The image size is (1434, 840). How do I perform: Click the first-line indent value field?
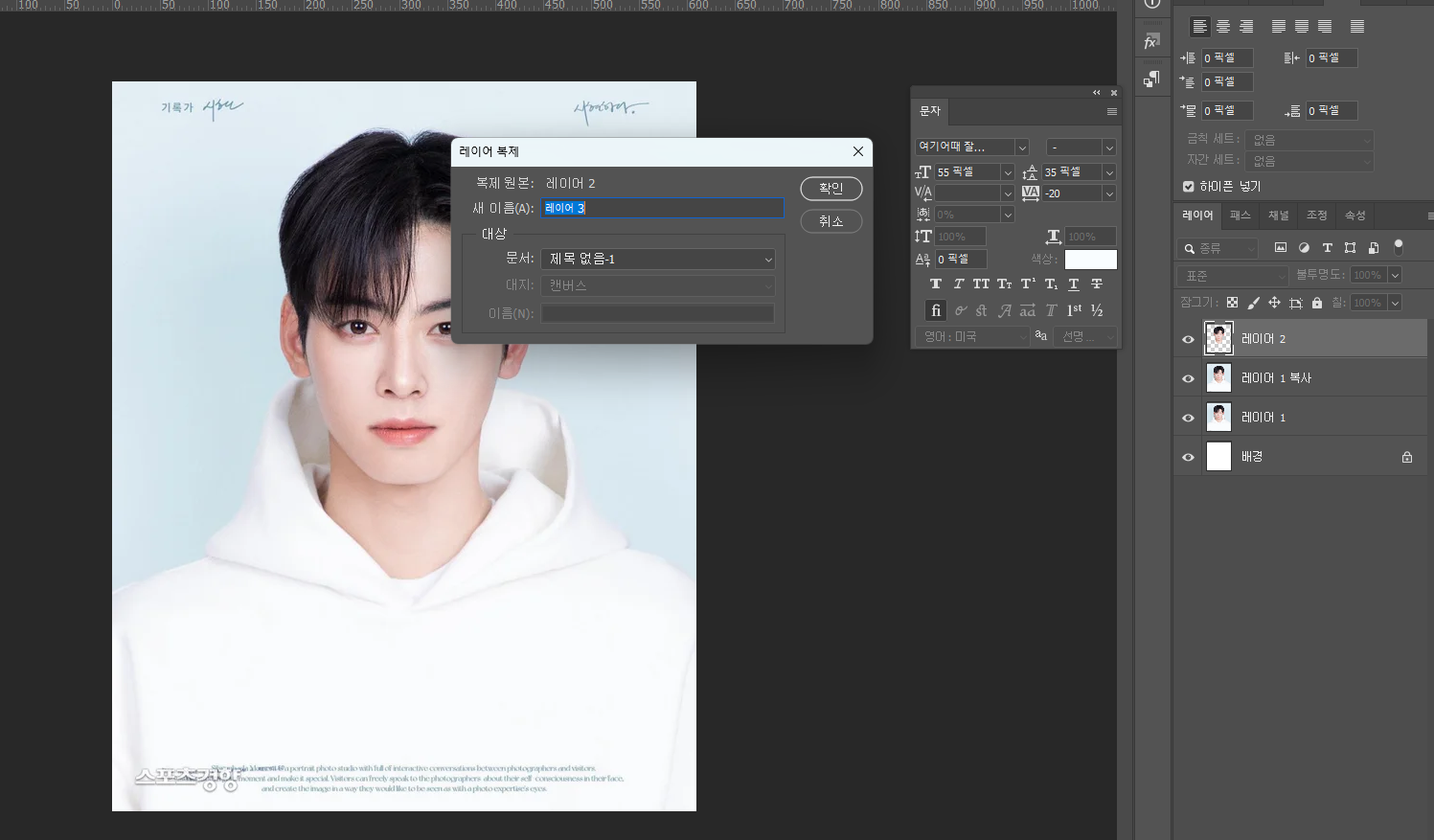pos(1228,82)
